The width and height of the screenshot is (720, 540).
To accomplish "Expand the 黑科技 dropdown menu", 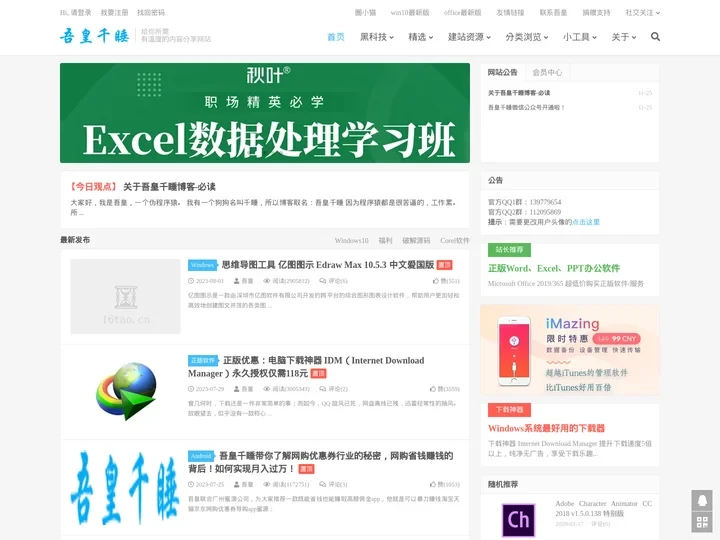I will (x=377, y=37).
